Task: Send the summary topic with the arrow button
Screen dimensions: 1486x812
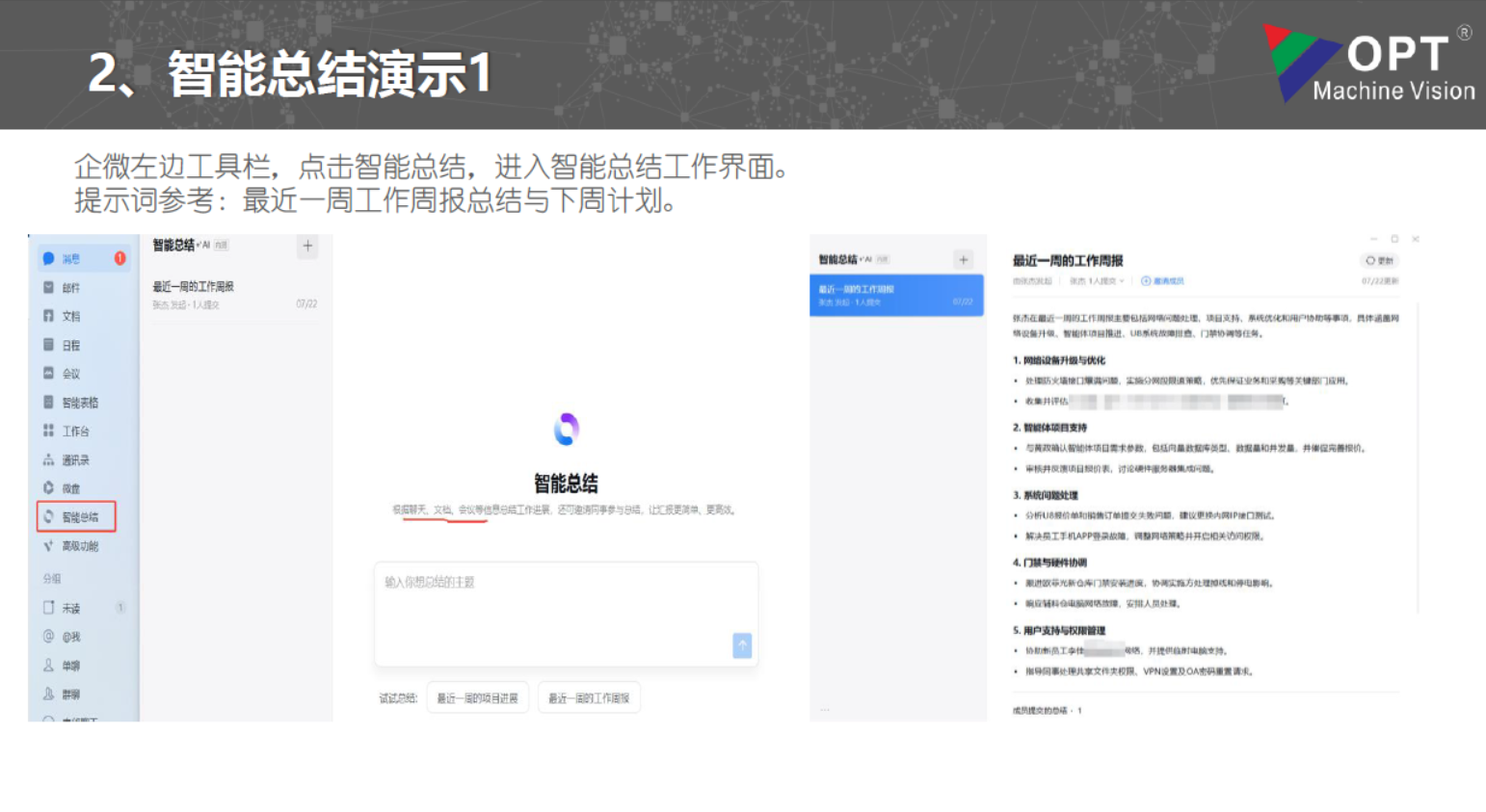Action: (742, 645)
